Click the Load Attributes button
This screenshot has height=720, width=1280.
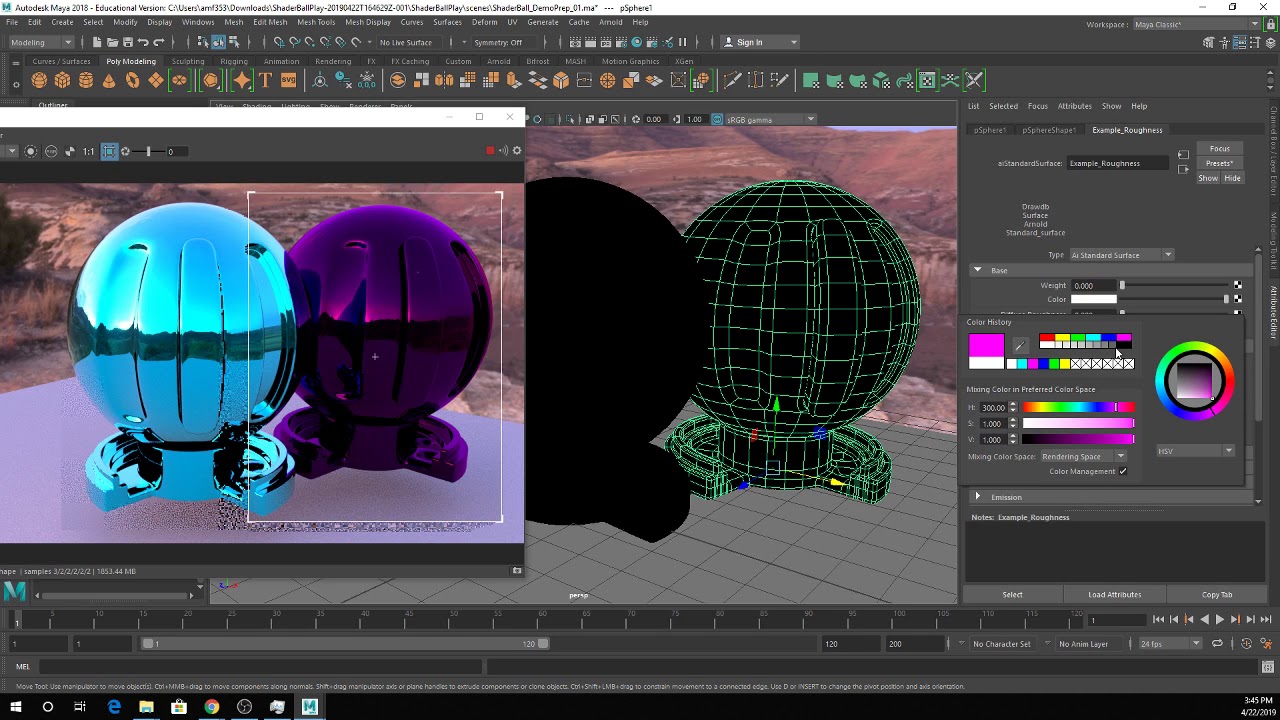click(x=1115, y=594)
